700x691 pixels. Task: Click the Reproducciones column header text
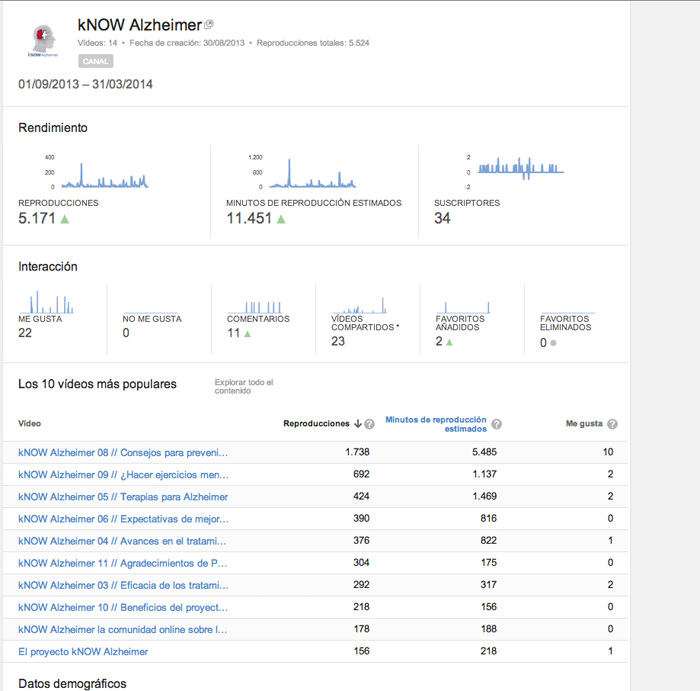(317, 424)
